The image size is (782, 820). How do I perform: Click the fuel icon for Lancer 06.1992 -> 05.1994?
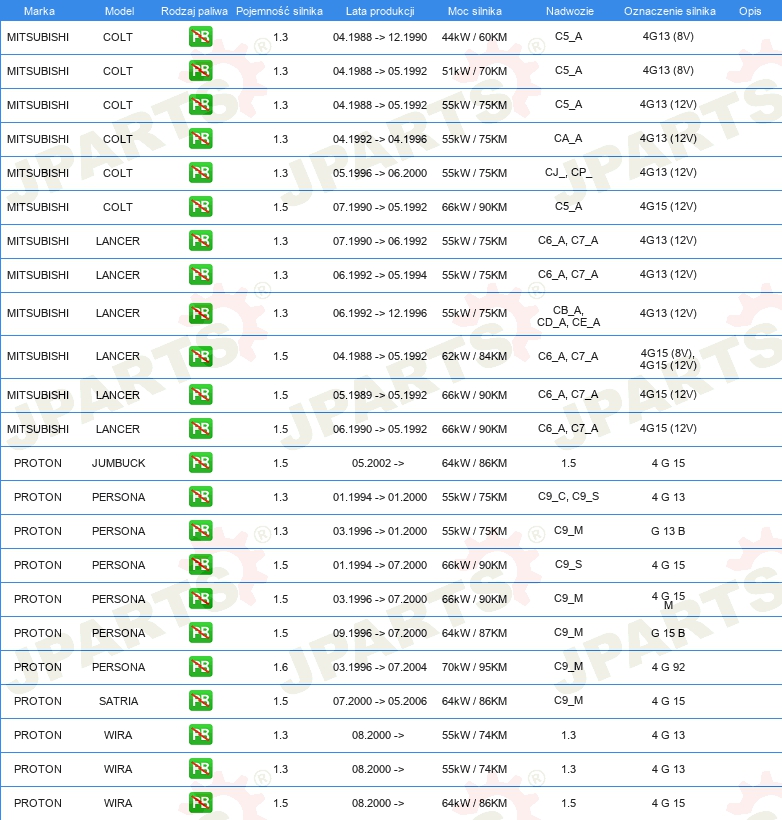[201, 275]
